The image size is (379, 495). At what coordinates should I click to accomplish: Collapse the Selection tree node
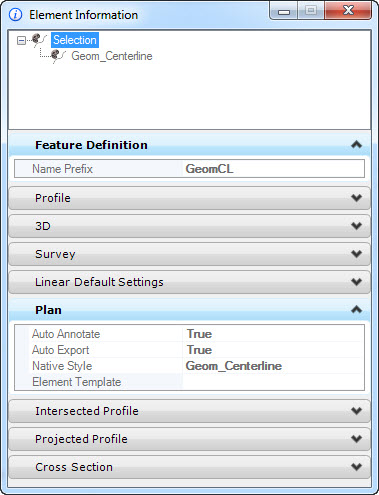click(x=21, y=41)
